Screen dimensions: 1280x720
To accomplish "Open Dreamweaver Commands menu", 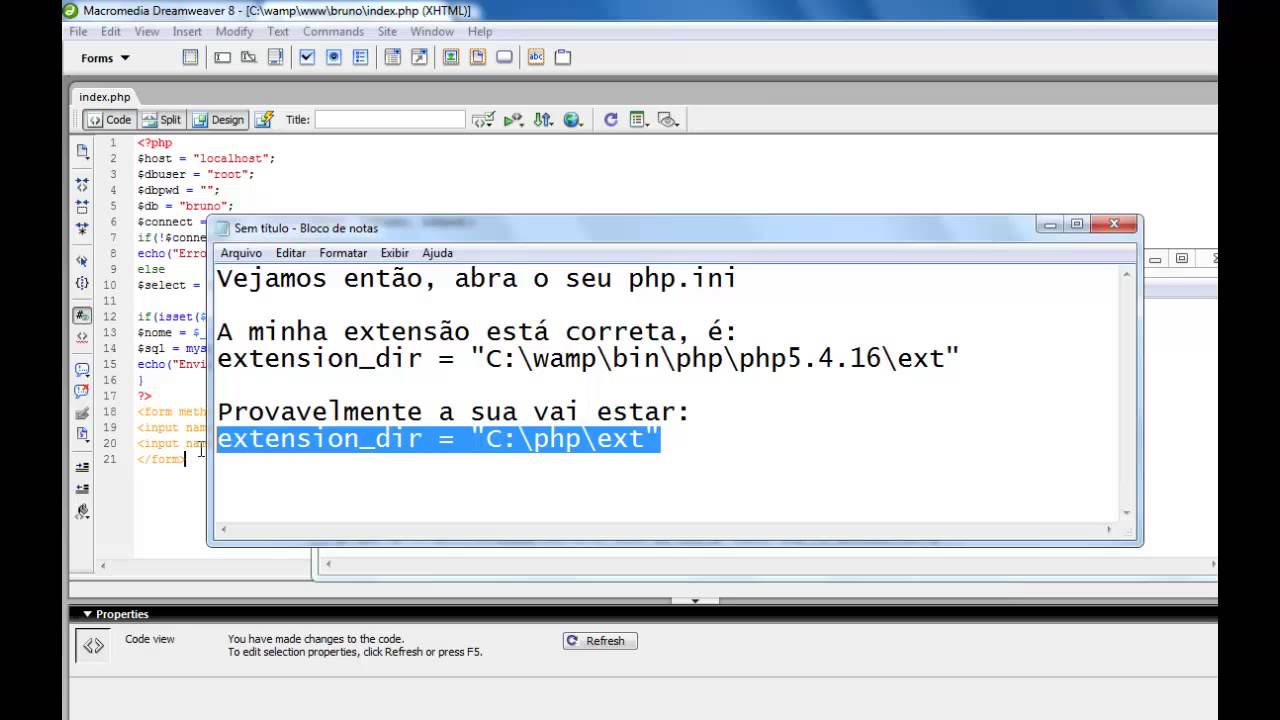I will point(333,32).
